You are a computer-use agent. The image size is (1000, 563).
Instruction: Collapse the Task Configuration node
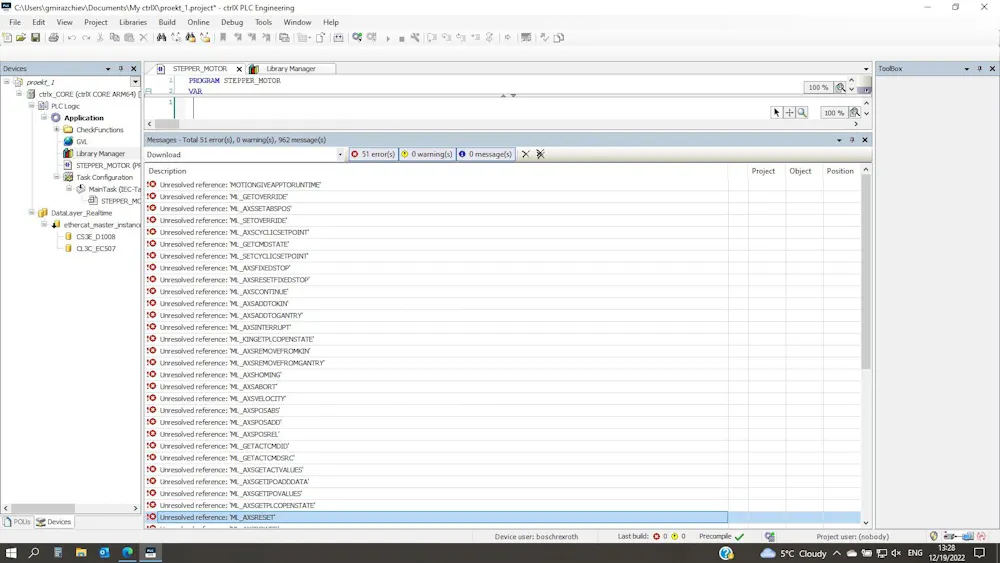pyautogui.click(x=57, y=177)
